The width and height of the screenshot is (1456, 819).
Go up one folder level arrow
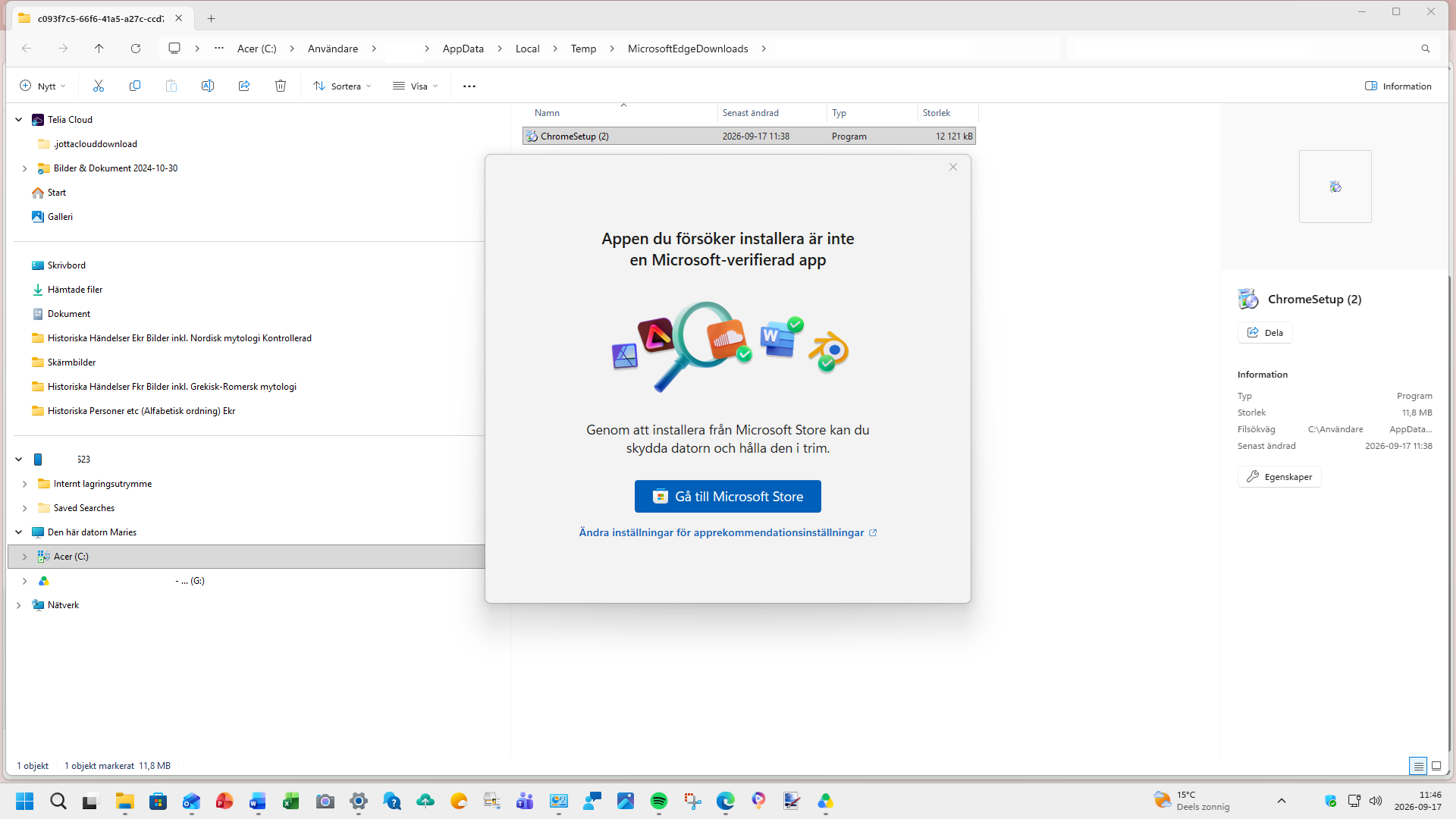[99, 49]
